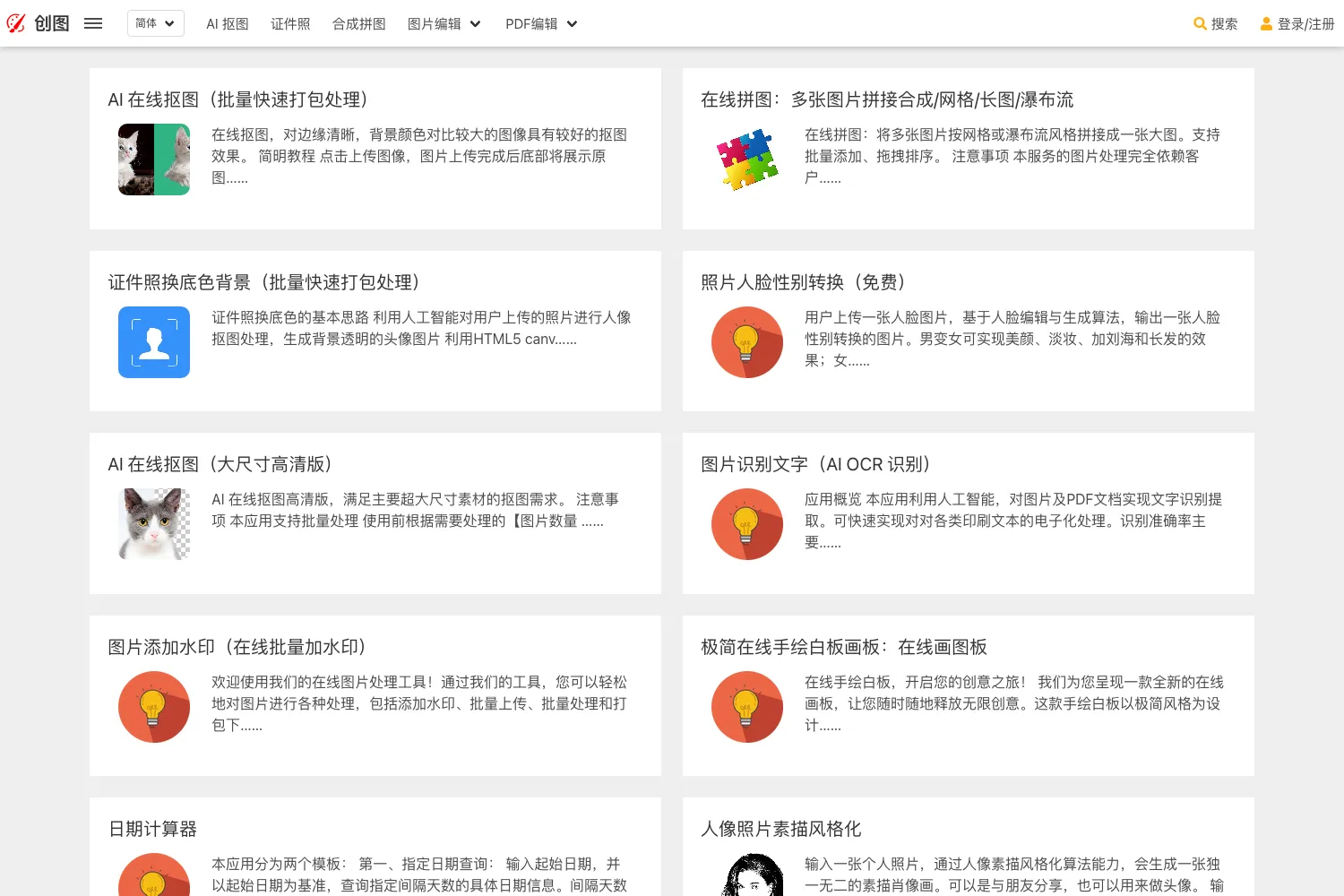Open the 日期计算器 title
The image size is (1344, 896).
coord(152,829)
